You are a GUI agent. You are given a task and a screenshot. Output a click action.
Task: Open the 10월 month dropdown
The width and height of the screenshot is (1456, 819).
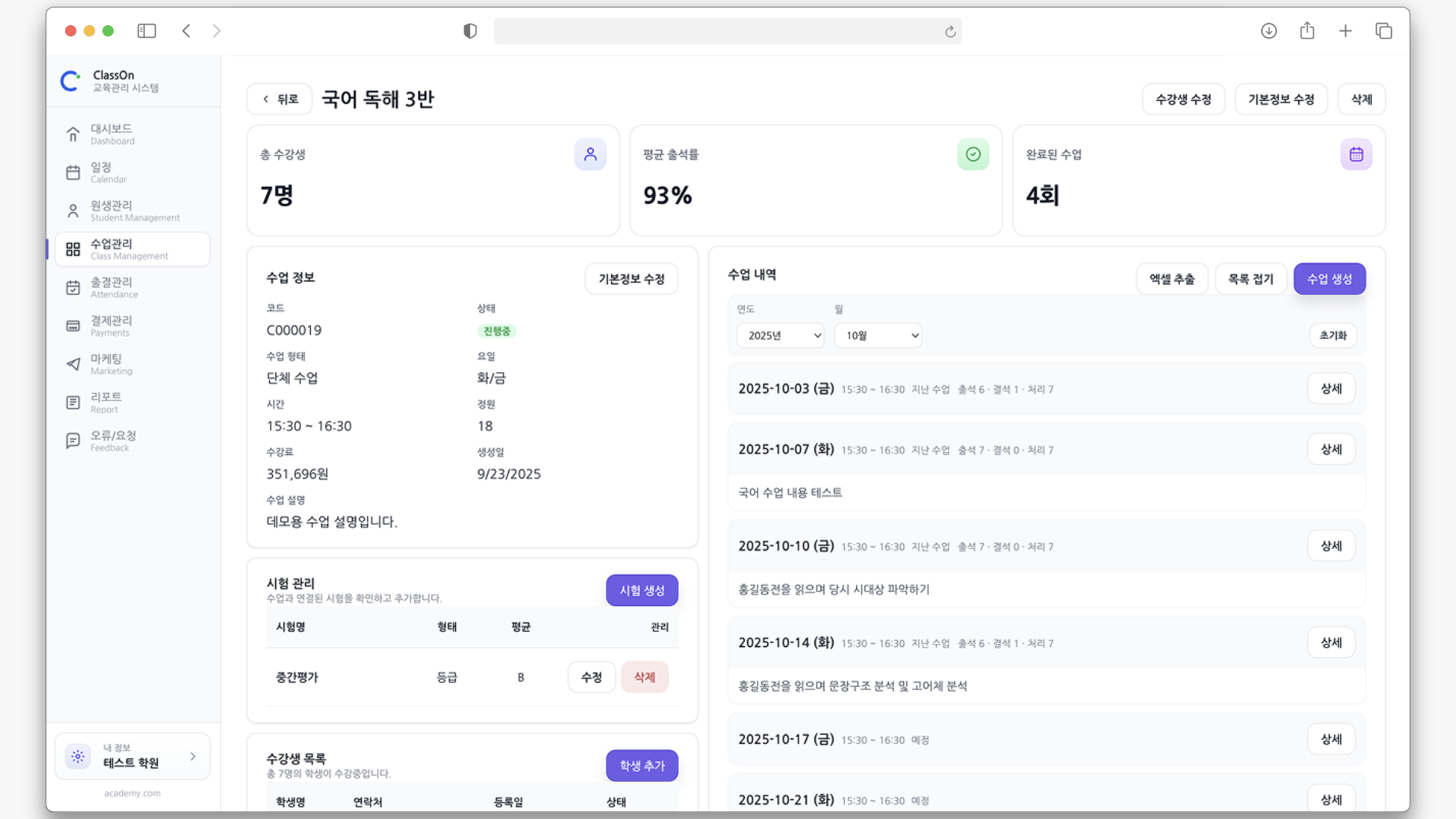click(877, 335)
